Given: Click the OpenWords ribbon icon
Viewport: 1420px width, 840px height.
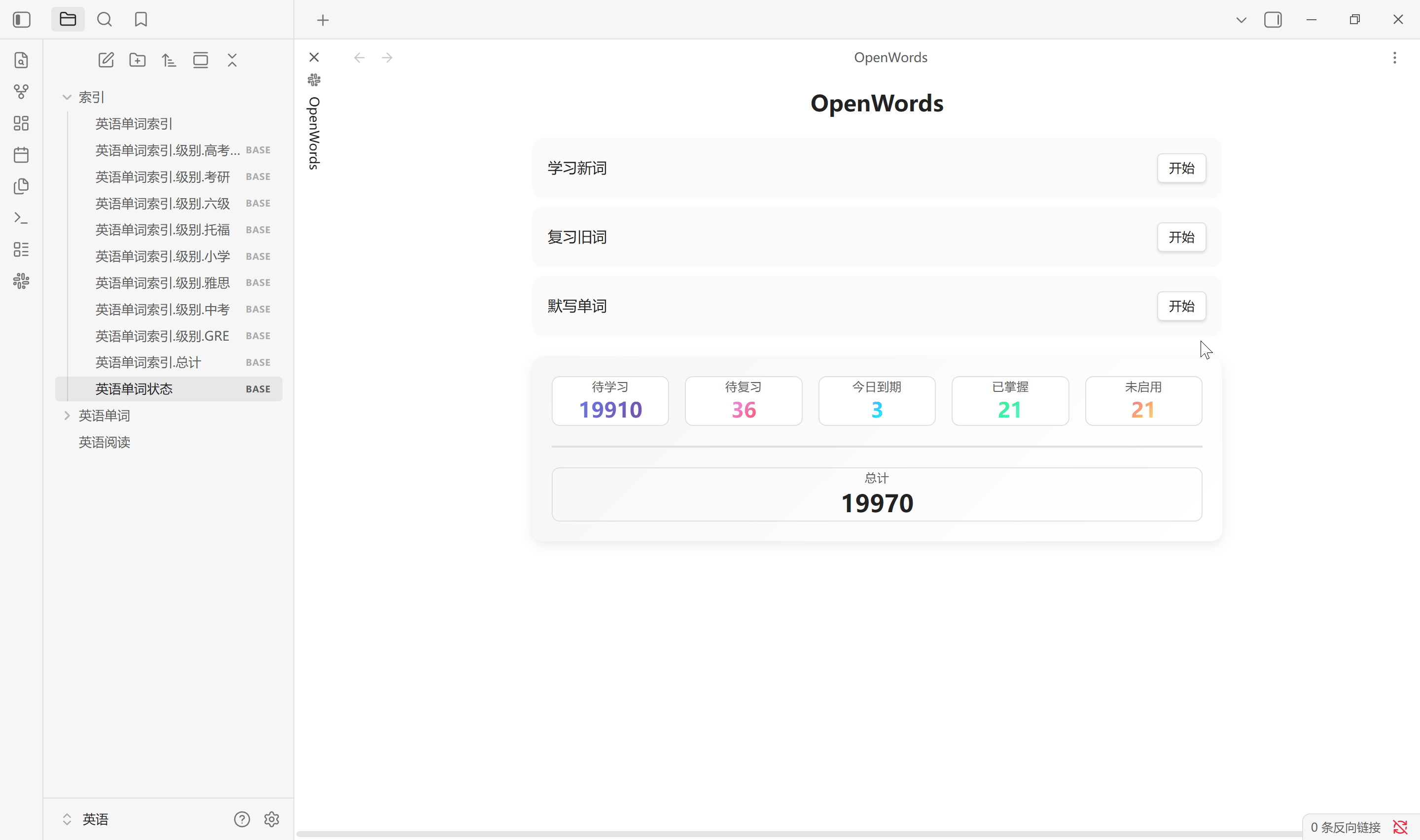Looking at the screenshot, I should click(21, 281).
